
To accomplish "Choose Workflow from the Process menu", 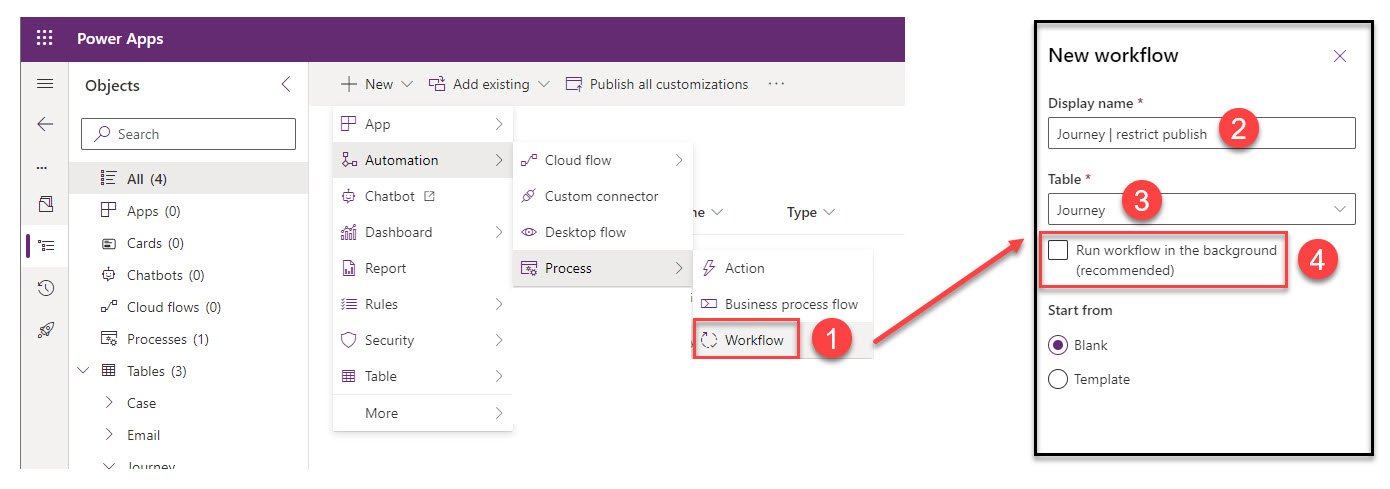I will tap(783, 340).
